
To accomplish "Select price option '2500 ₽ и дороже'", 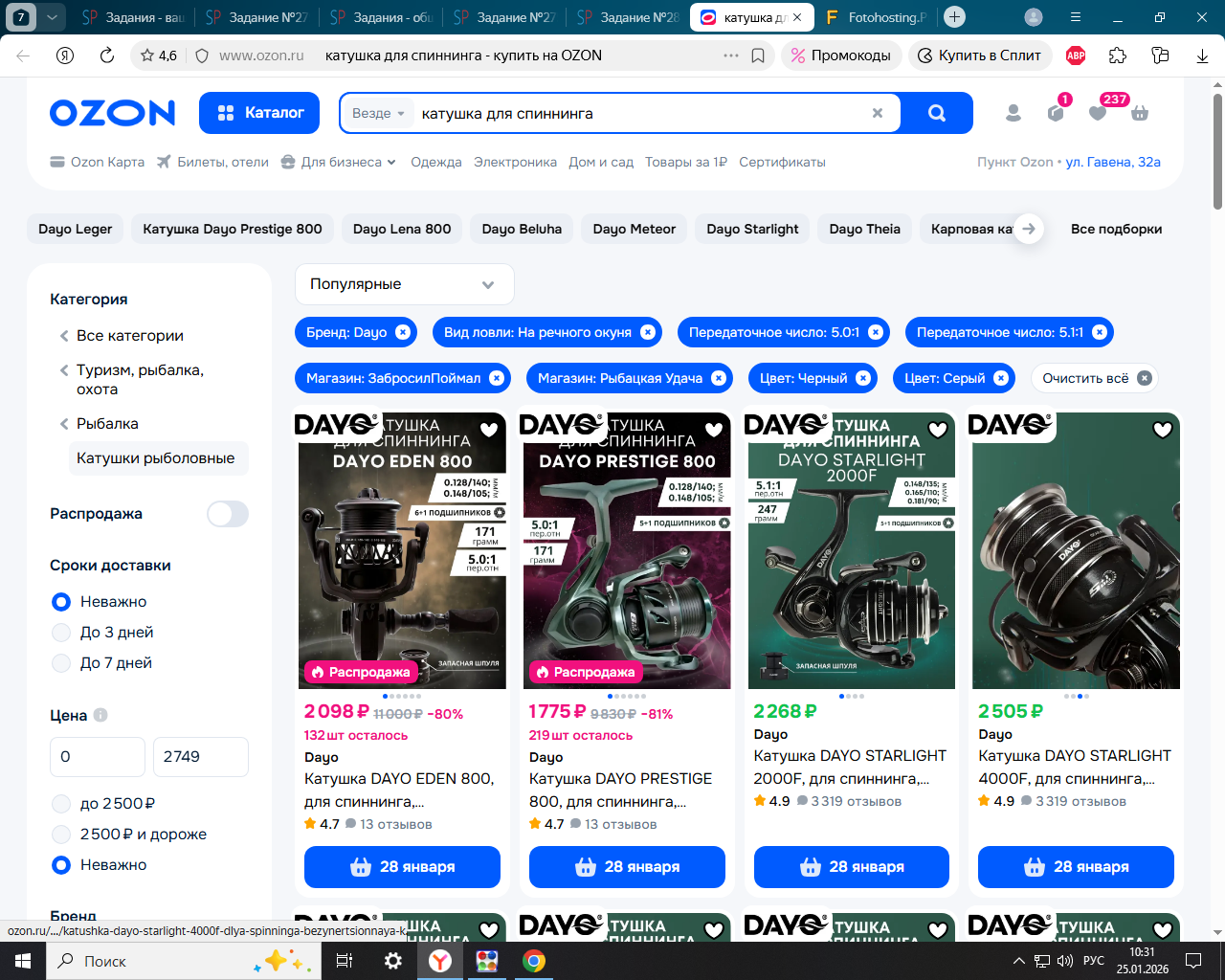I will click(61, 835).
